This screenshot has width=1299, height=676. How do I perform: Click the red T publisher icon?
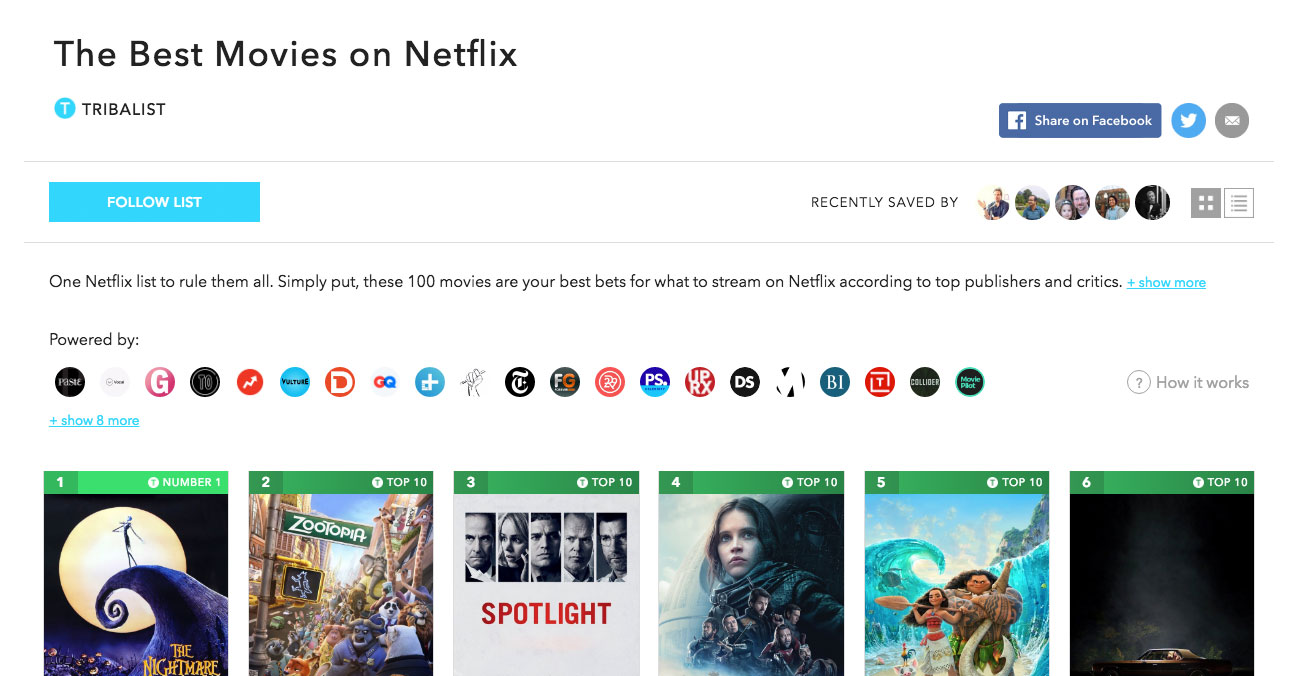click(x=880, y=382)
